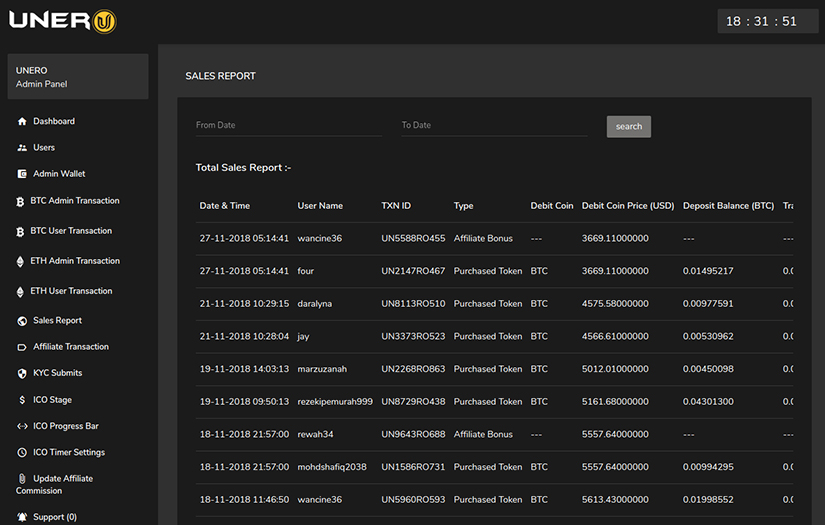Click the Date & Time column header
Screen dimensions: 825x525
pos(225,206)
